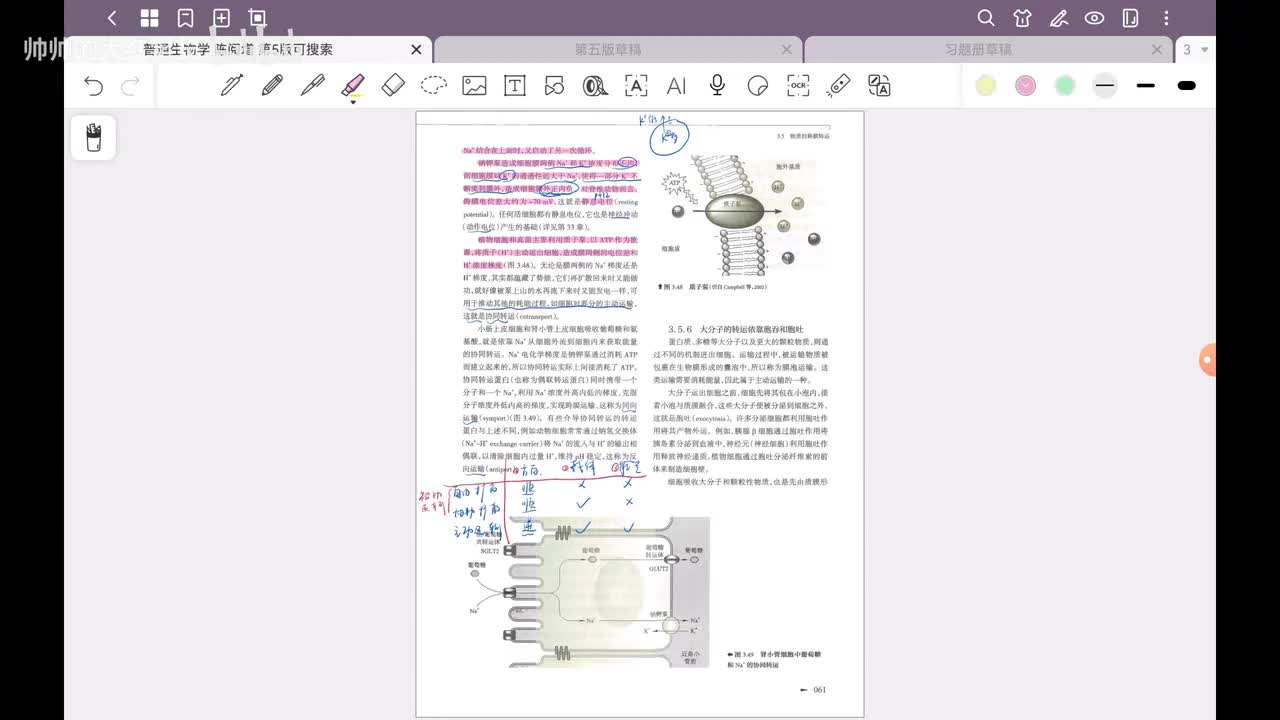Image resolution: width=1280 pixels, height=720 pixels.
Task: Open the sticker tool
Action: (x=757, y=85)
